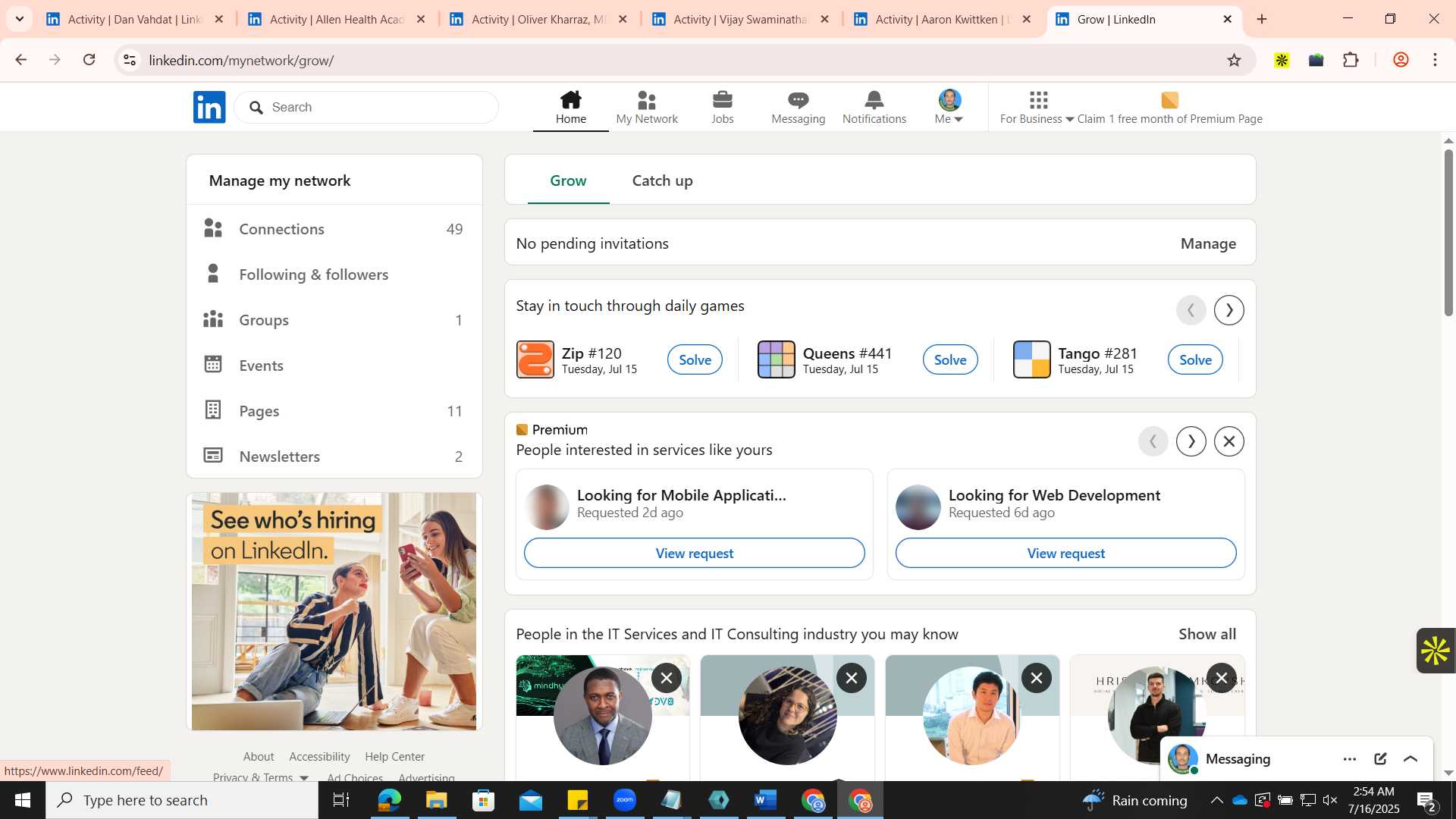Dismiss third suggested person card

click(1036, 678)
